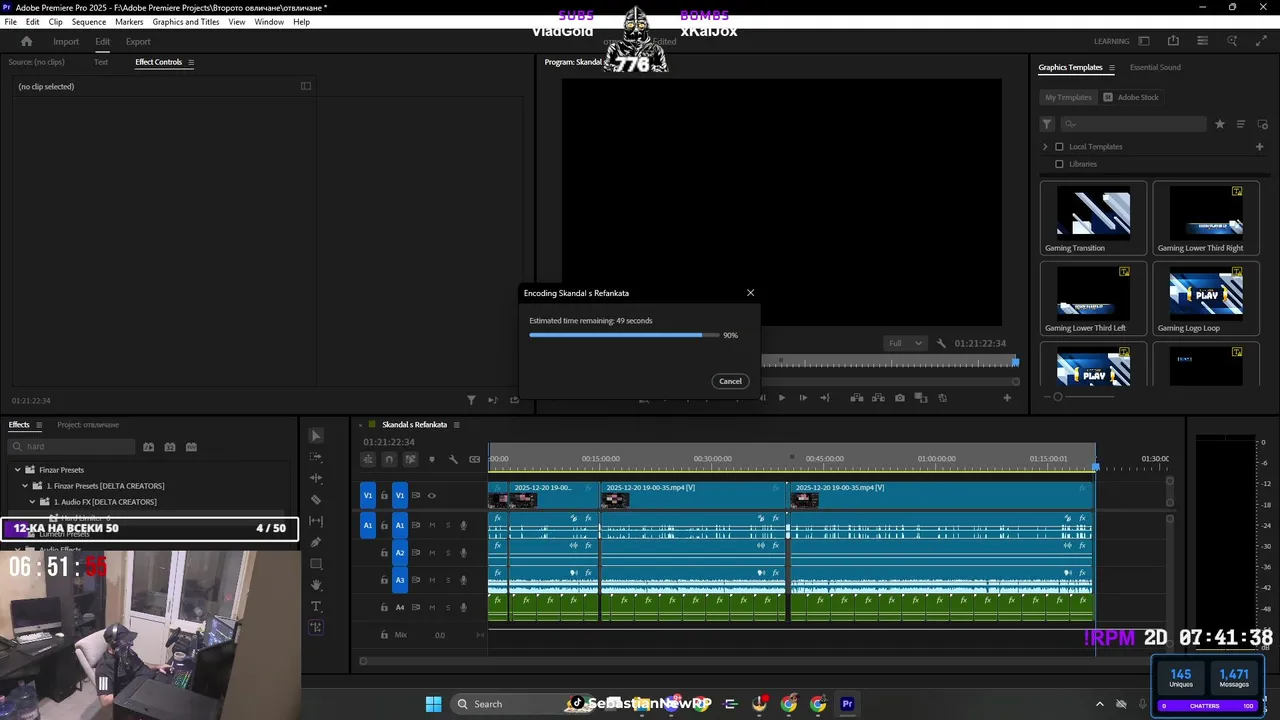This screenshot has width=1280, height=720.
Task: Toggle Snap in Timeline magnet
Action: (x=389, y=459)
